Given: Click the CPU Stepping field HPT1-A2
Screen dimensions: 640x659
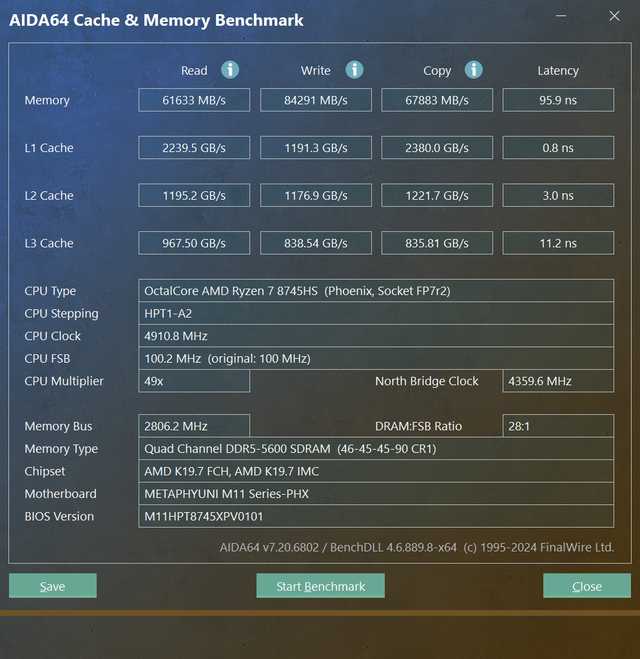Looking at the screenshot, I should click(x=376, y=313).
